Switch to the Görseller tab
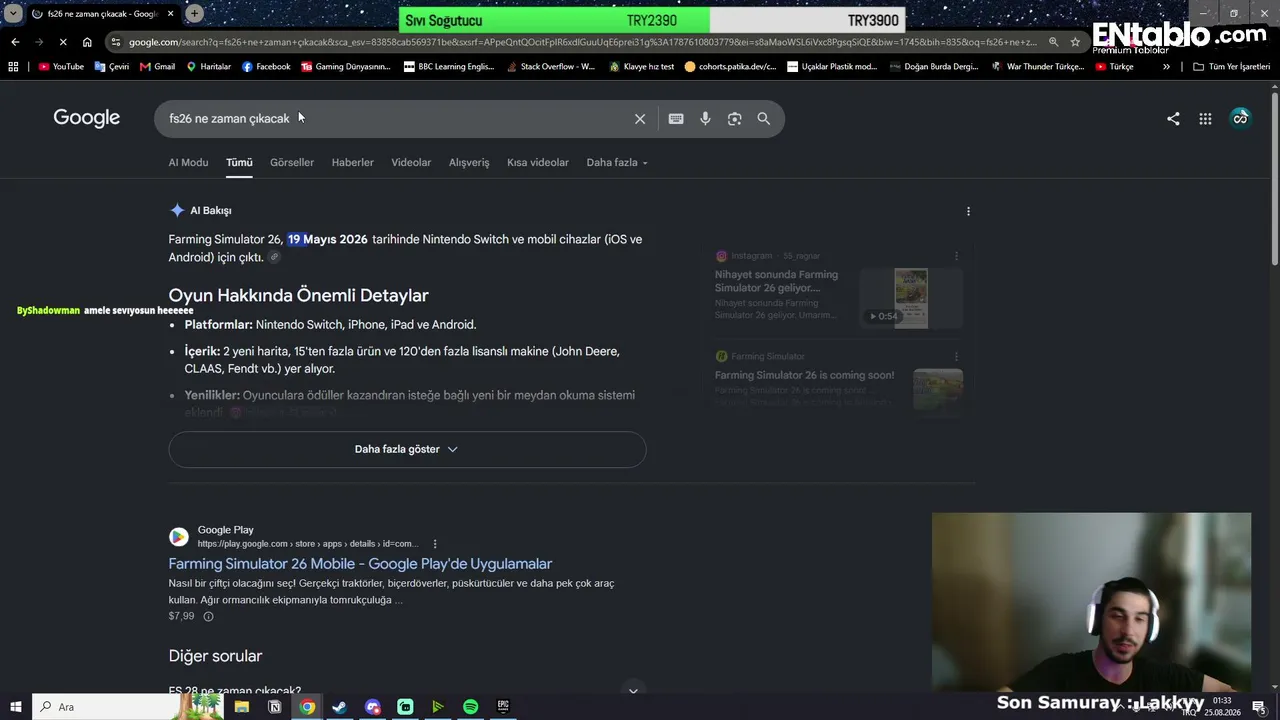Screen dimensions: 1280x720 (292, 163)
